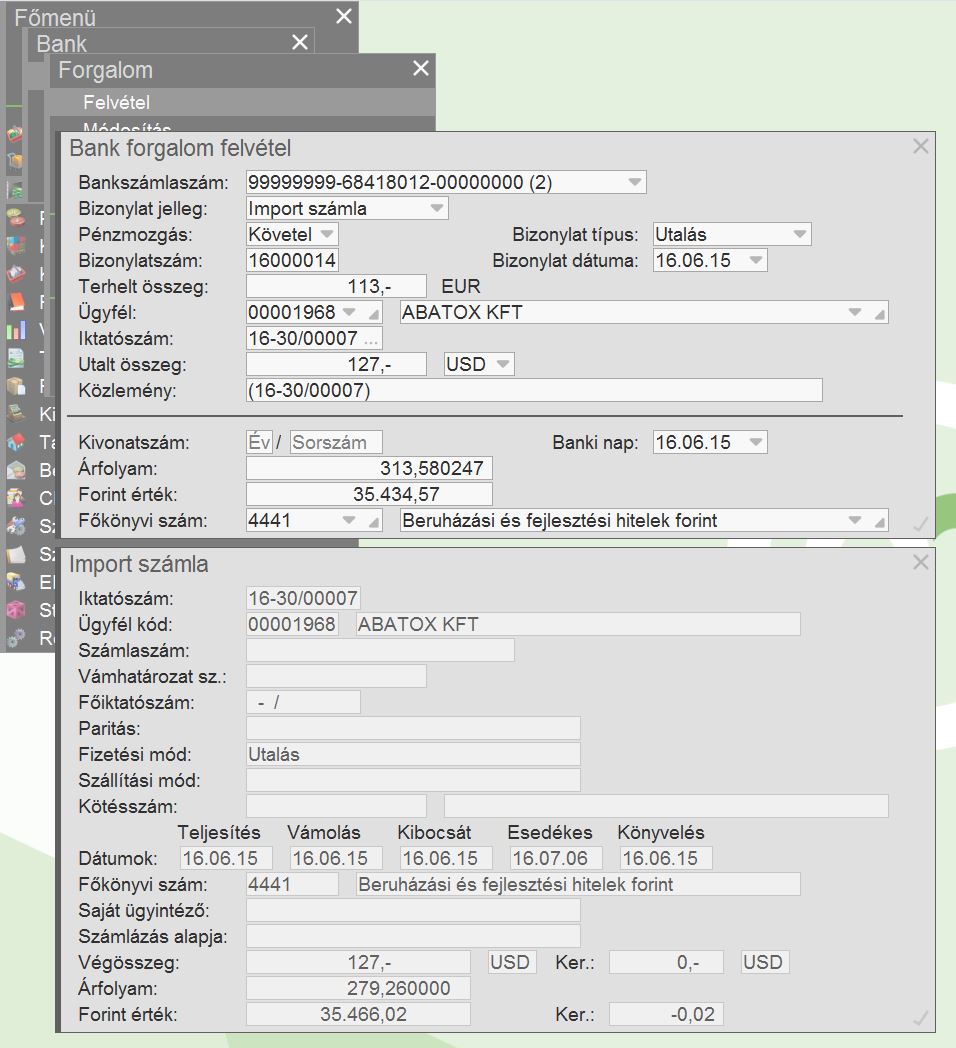Confirm Bank forgalom felvétel with the checkmark

point(921,523)
